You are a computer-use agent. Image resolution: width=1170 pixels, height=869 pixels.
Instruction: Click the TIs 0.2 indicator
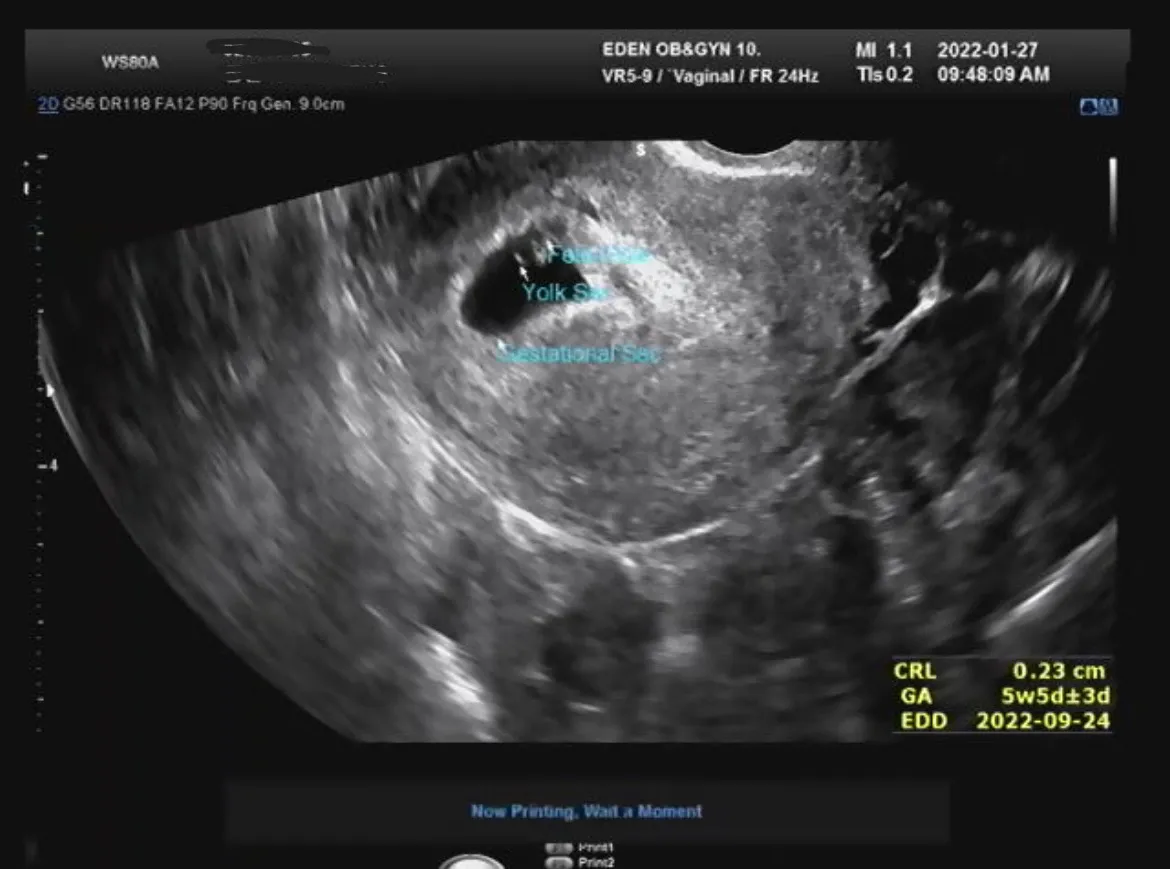[x=885, y=75]
